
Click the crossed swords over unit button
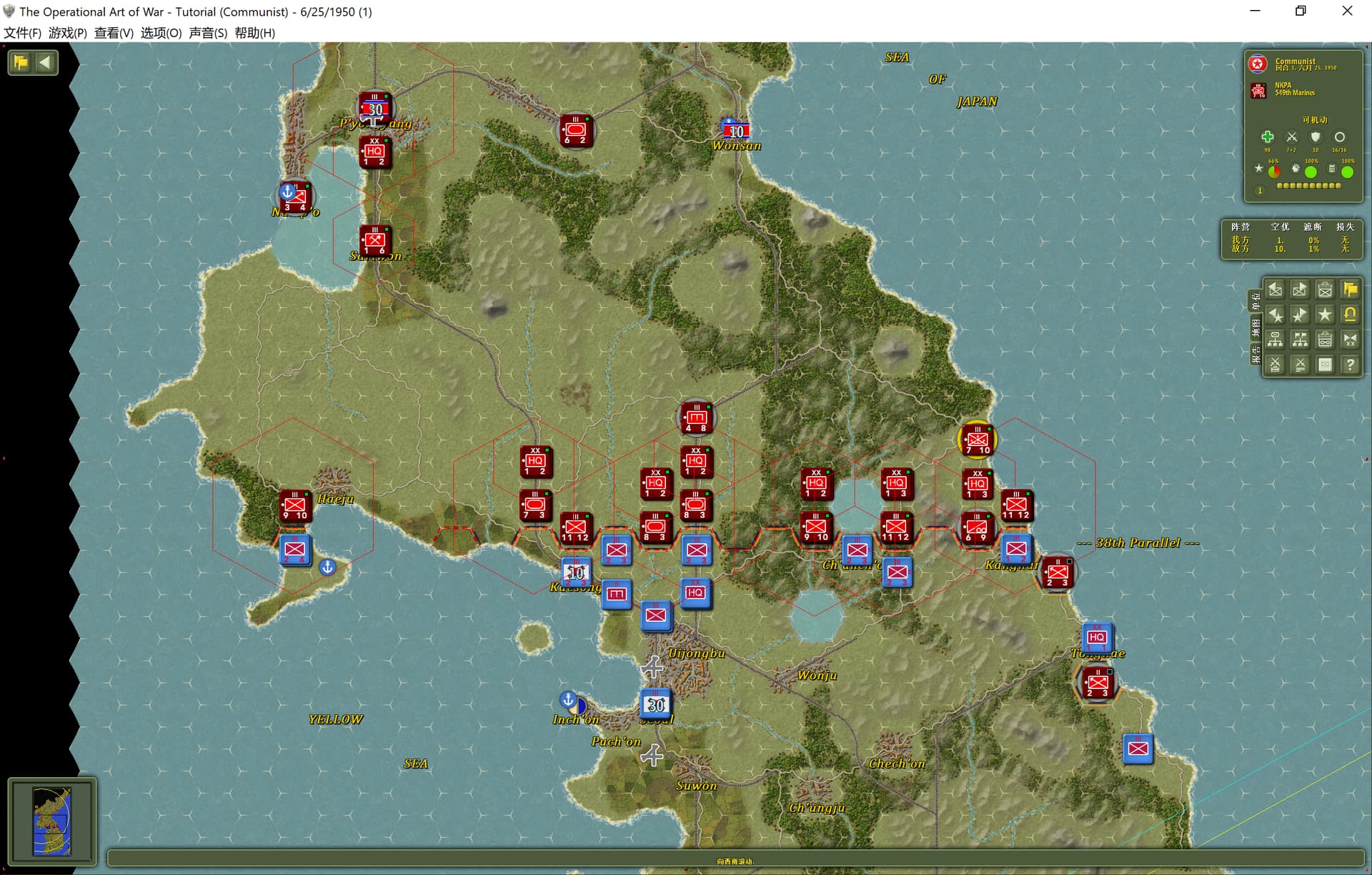coord(1276,365)
